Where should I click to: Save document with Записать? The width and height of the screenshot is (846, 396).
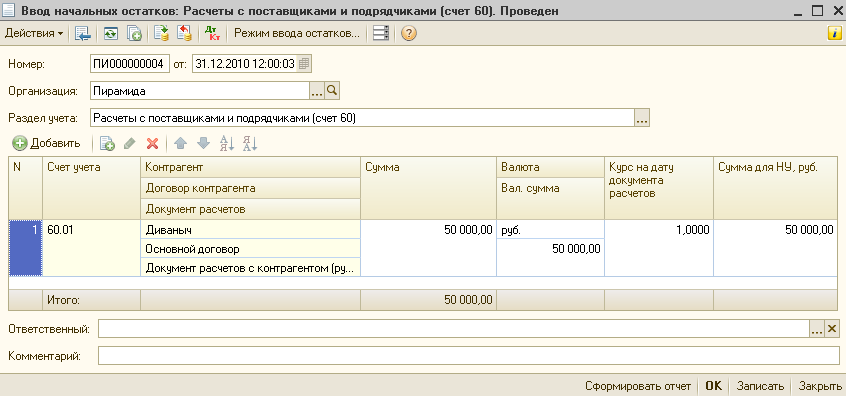pos(760,386)
